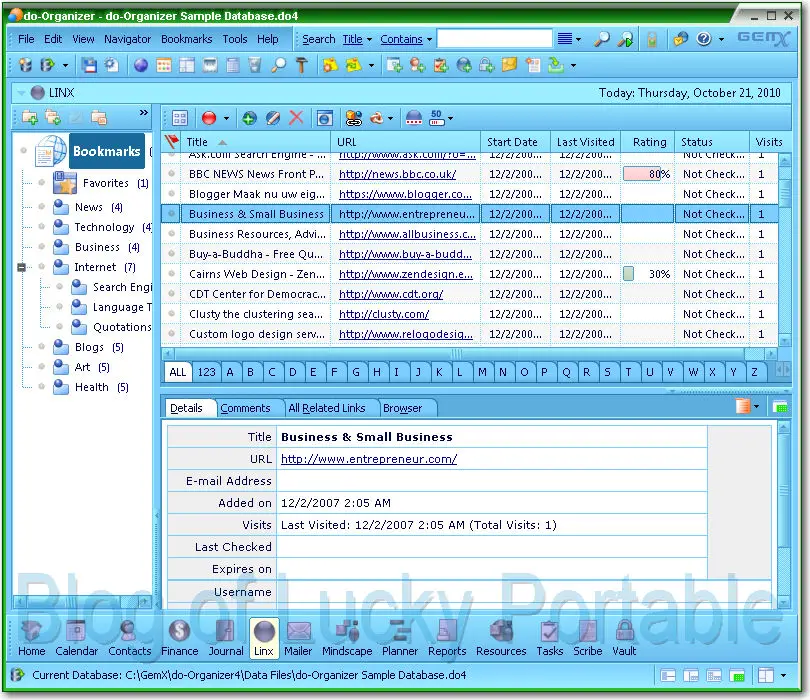
Task: Toggle the marker dot on Blogger row
Action: [172, 194]
